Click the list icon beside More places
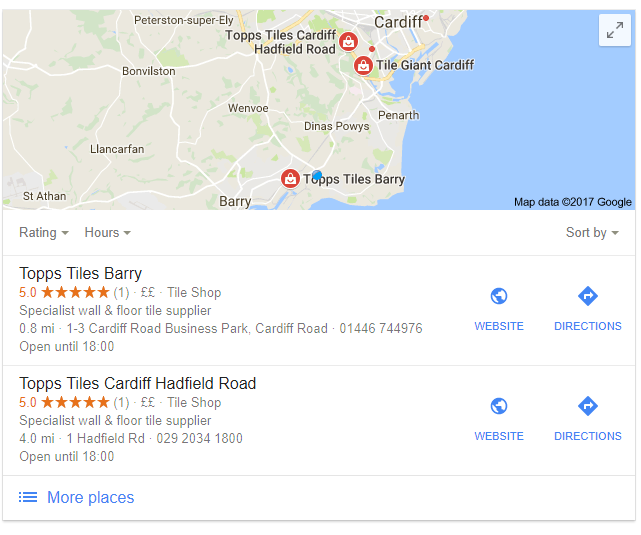641x535 pixels. click(28, 497)
